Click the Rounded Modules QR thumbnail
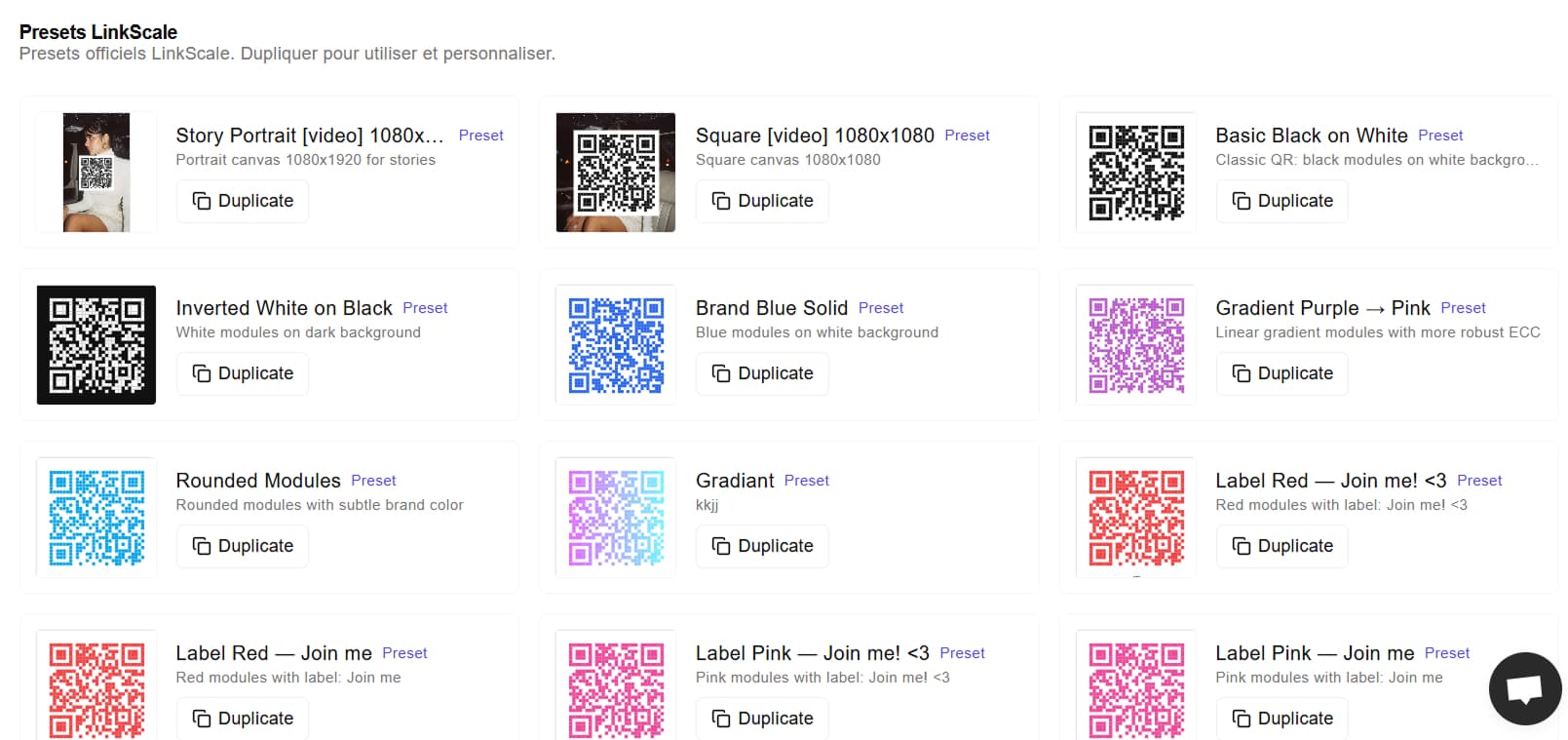 tap(96, 518)
